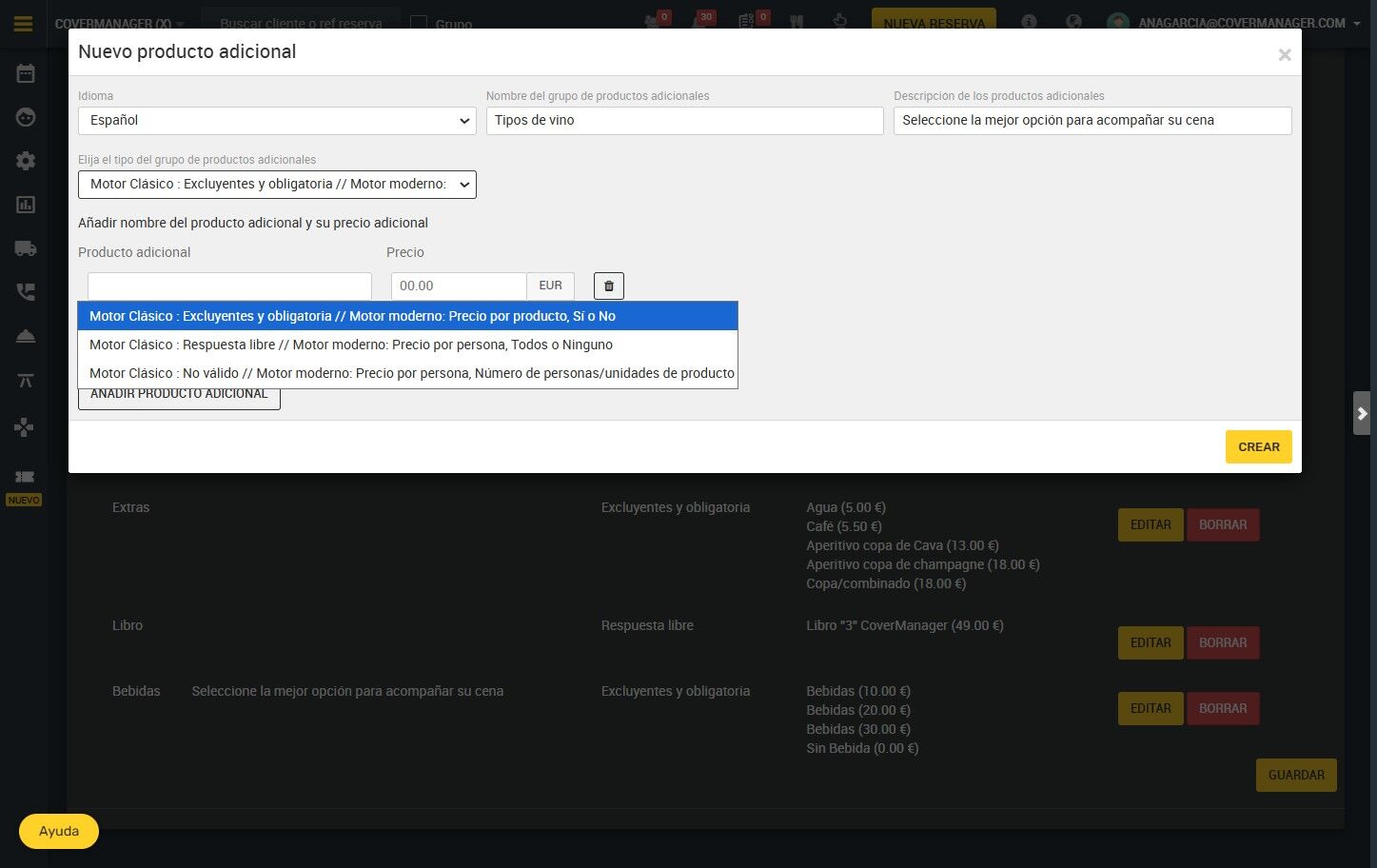Open the Idioma Español dropdown
The height and width of the screenshot is (868, 1377).
tap(277, 121)
